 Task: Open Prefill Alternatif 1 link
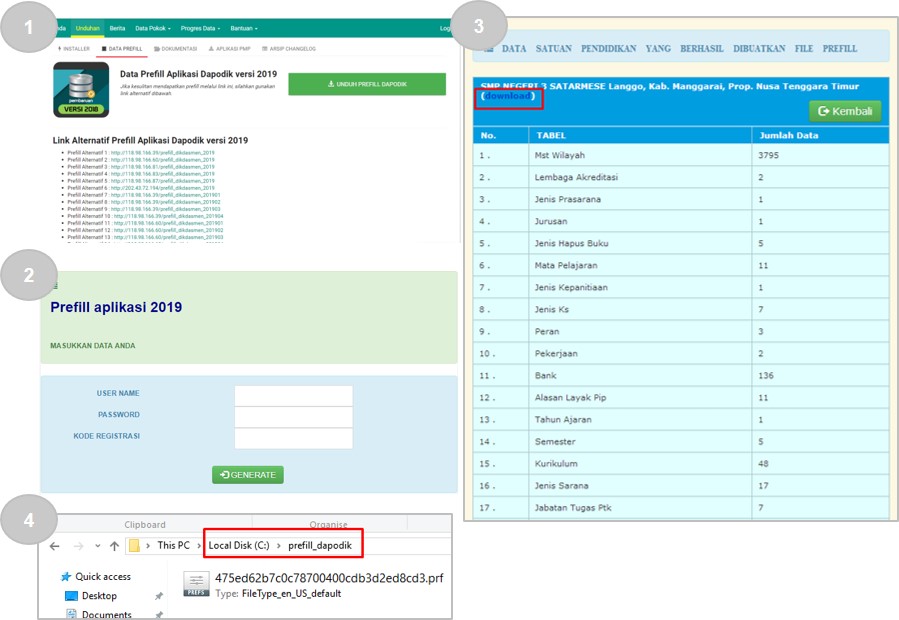163,153
